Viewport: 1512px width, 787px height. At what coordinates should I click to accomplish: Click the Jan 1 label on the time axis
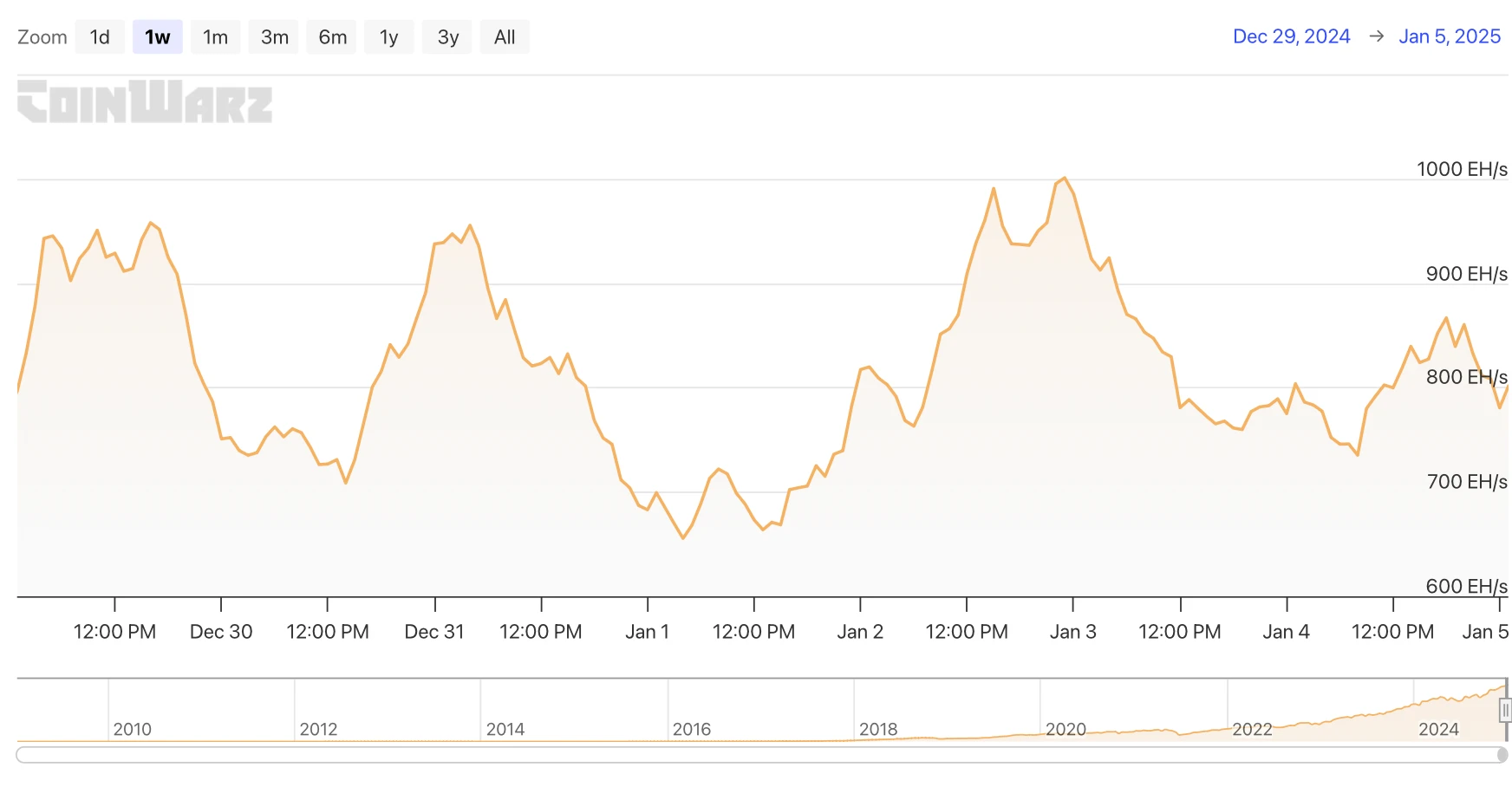[647, 632]
